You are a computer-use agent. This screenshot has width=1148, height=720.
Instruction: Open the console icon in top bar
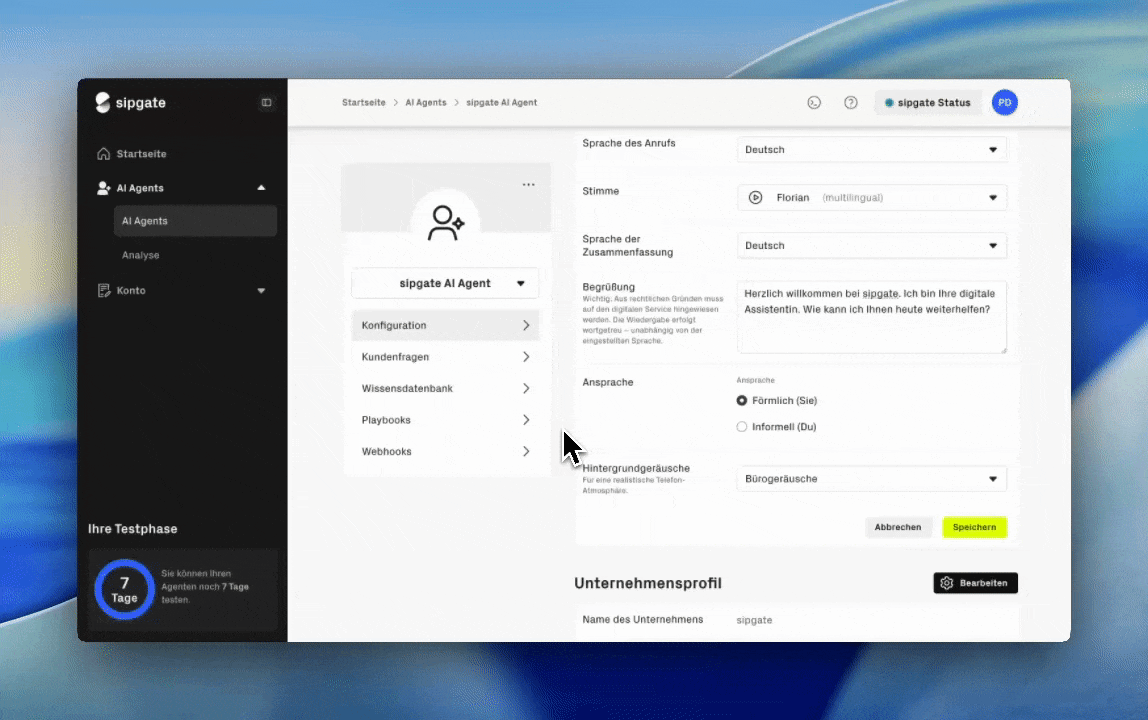click(814, 102)
